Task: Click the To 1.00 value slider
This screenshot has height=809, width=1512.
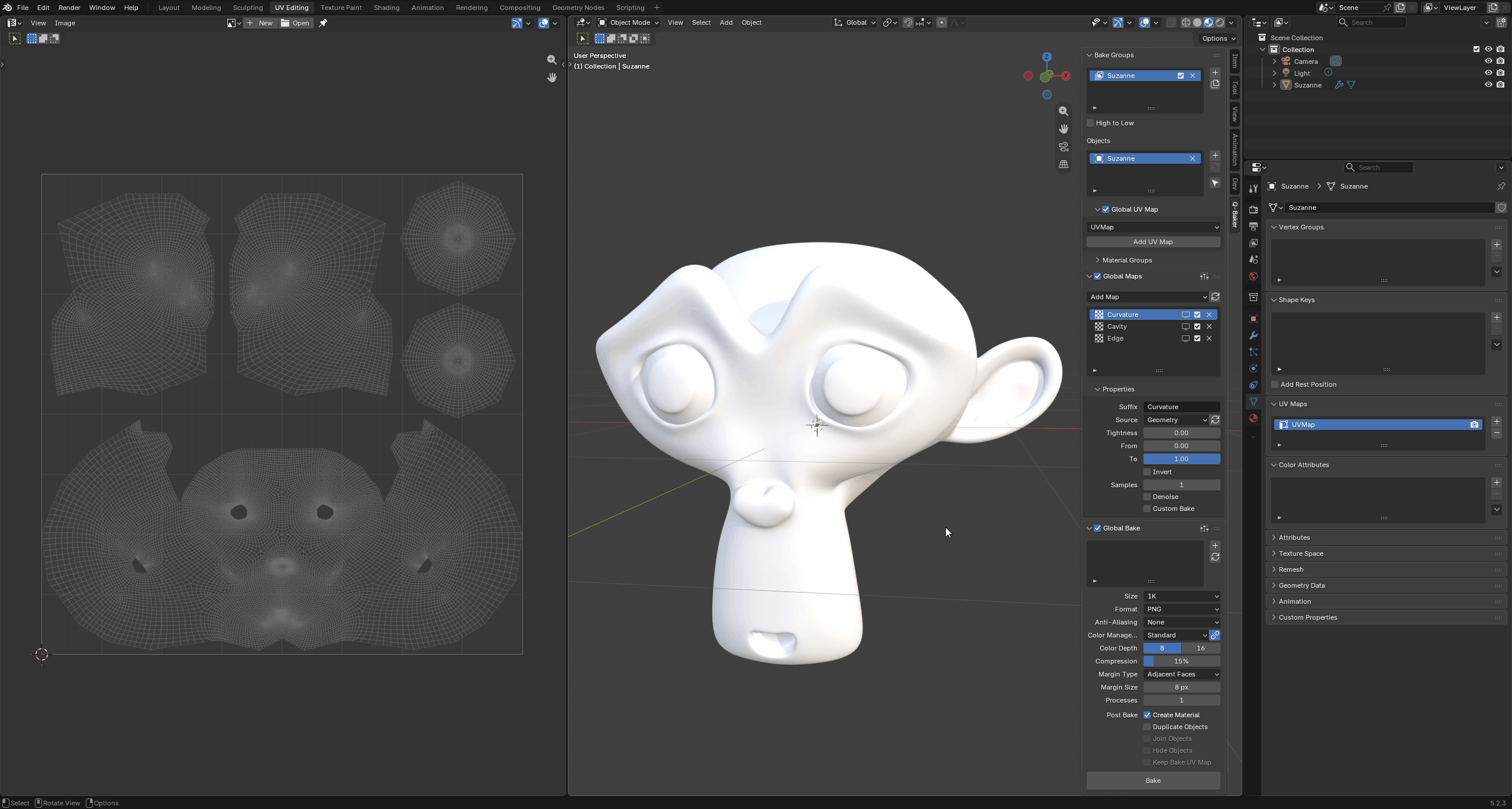Action: [x=1181, y=459]
